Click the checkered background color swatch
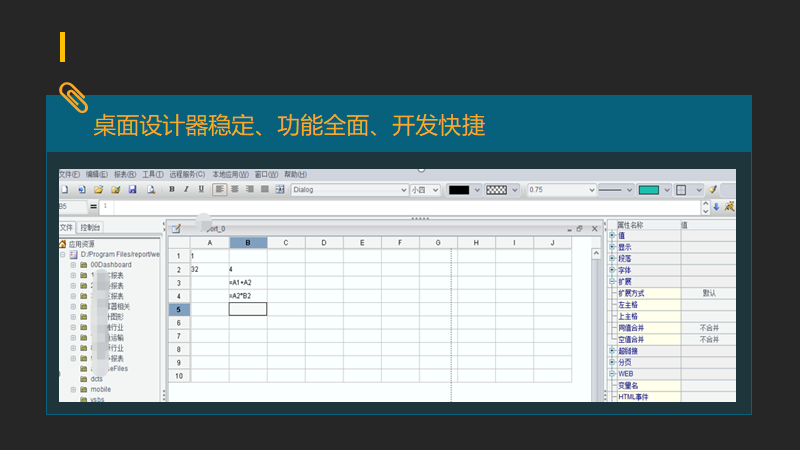 tap(496, 190)
